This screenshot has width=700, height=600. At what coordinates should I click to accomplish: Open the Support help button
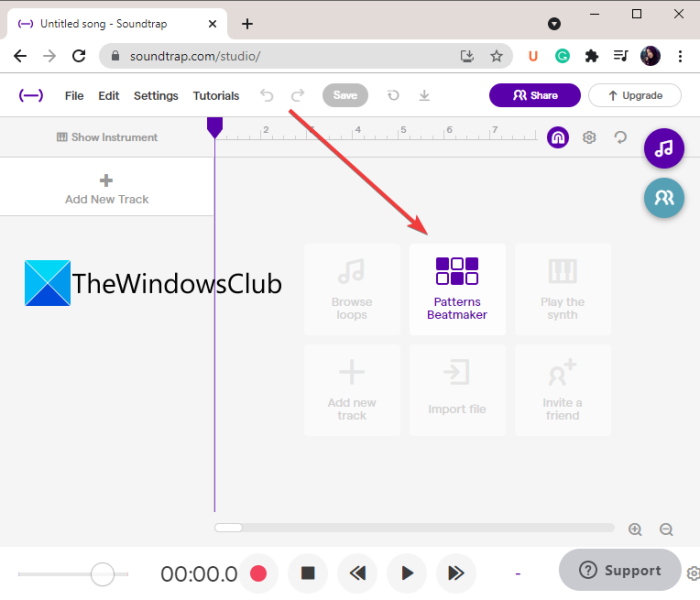point(620,570)
